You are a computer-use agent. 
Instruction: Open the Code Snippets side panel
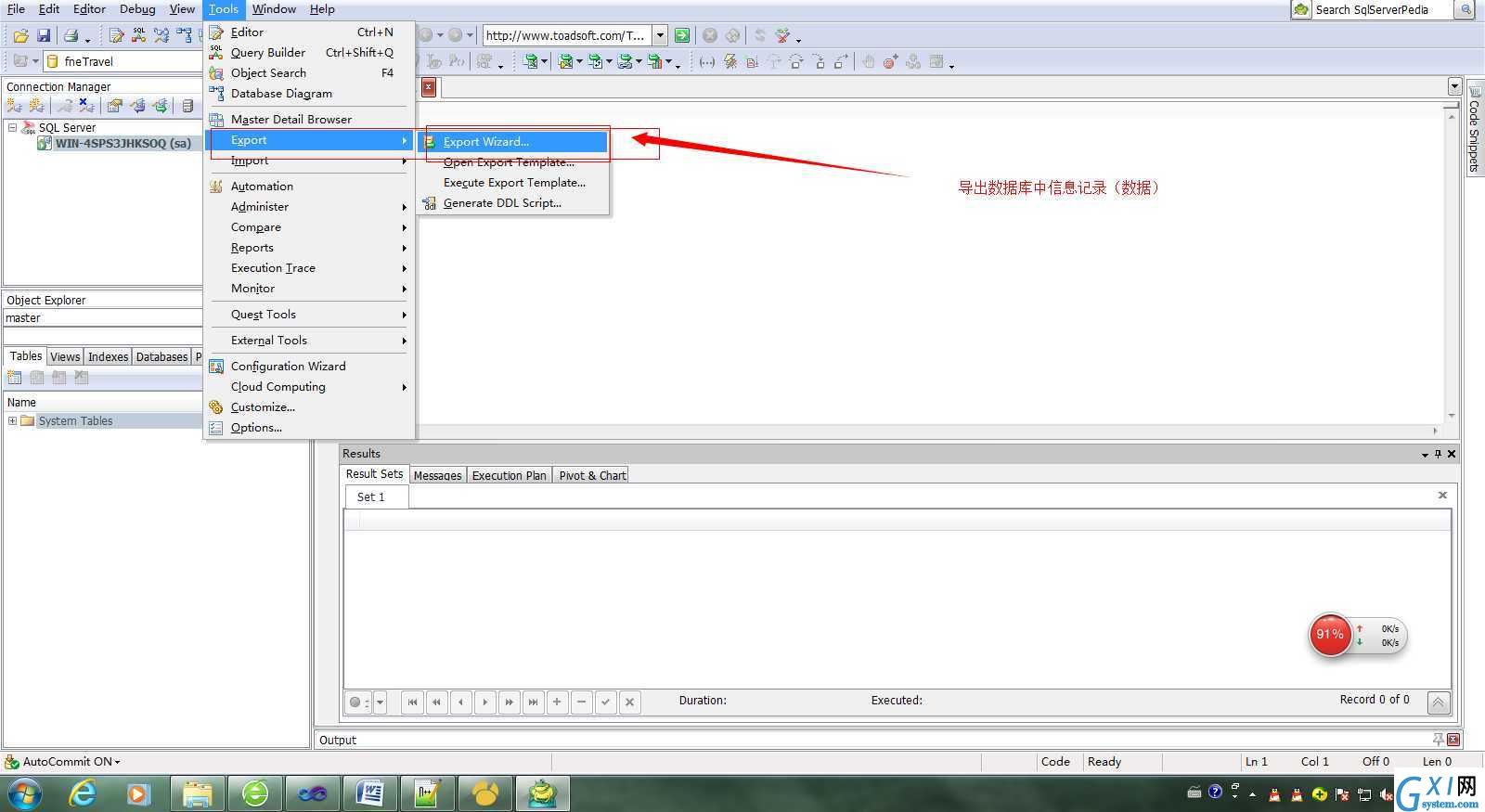pos(1473,130)
